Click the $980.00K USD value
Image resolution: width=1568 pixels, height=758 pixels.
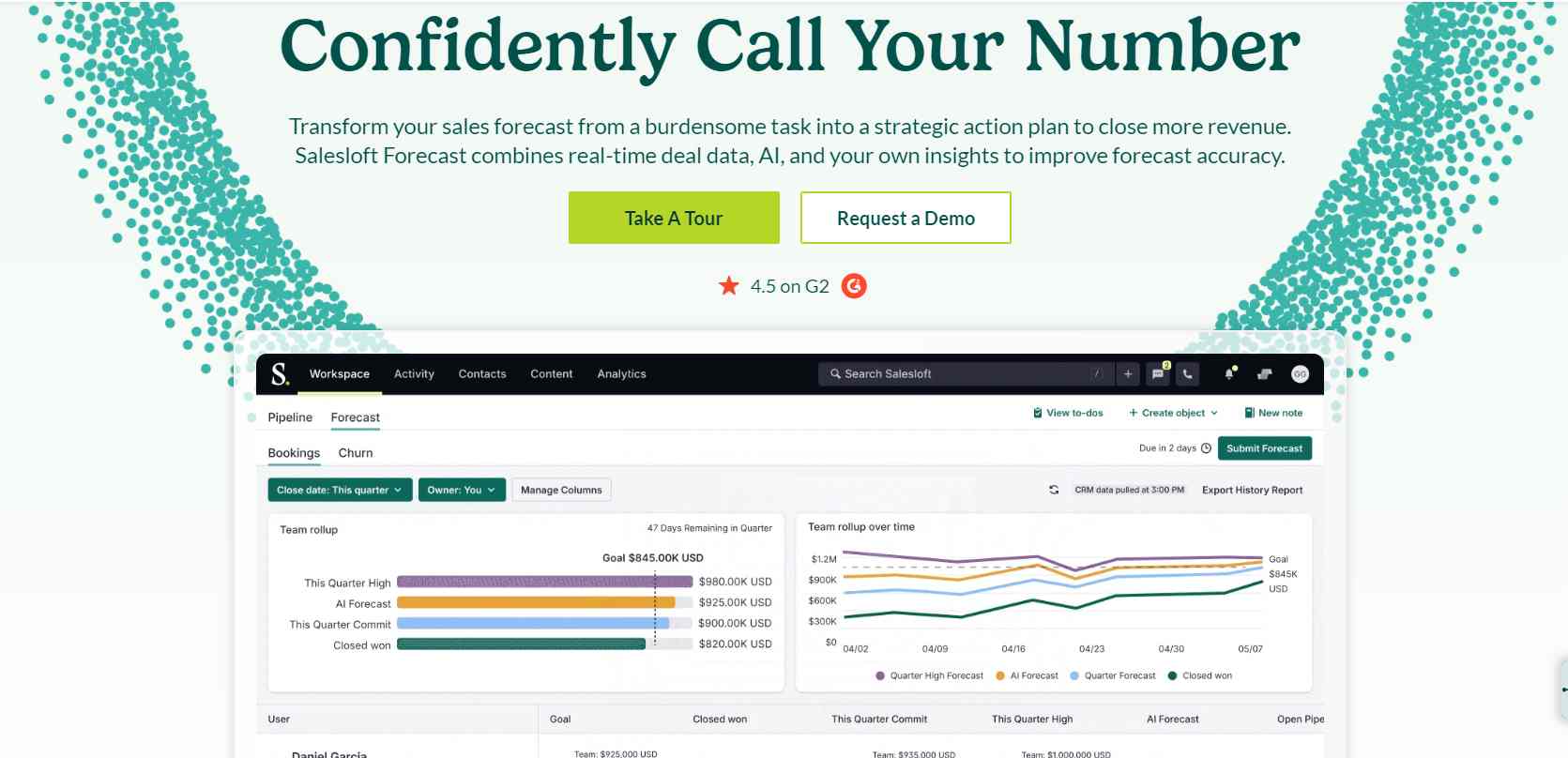tap(735, 582)
